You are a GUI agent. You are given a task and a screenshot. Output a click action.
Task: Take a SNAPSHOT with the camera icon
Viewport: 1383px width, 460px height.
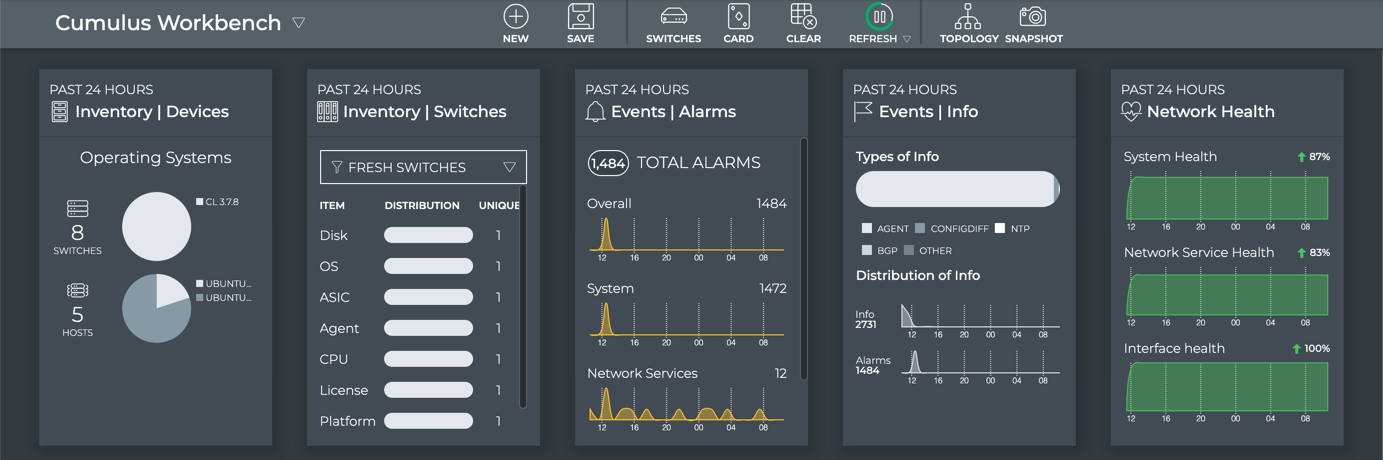tap(1033, 17)
